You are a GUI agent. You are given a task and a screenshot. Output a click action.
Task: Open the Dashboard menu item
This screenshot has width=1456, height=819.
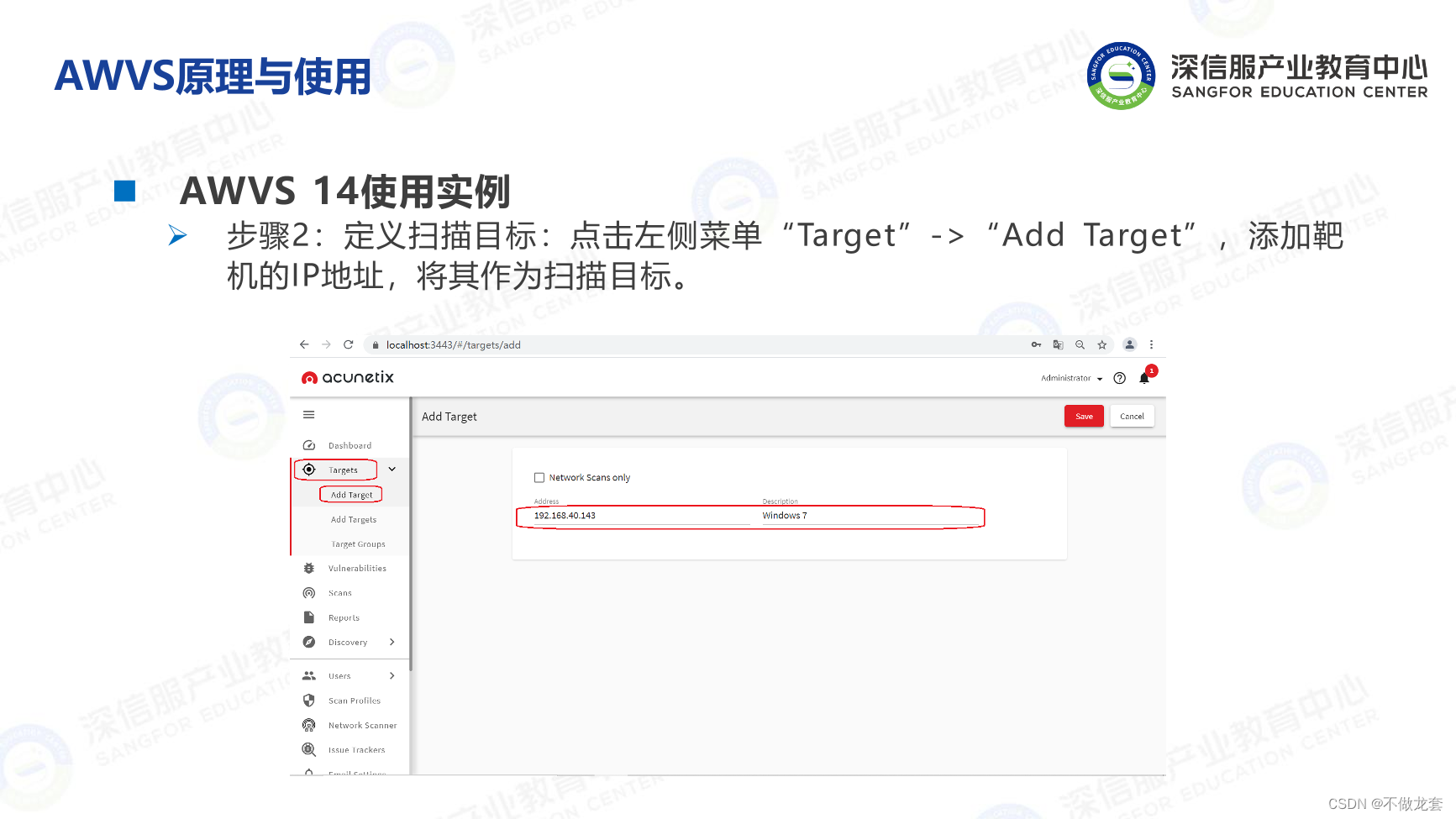(x=350, y=446)
